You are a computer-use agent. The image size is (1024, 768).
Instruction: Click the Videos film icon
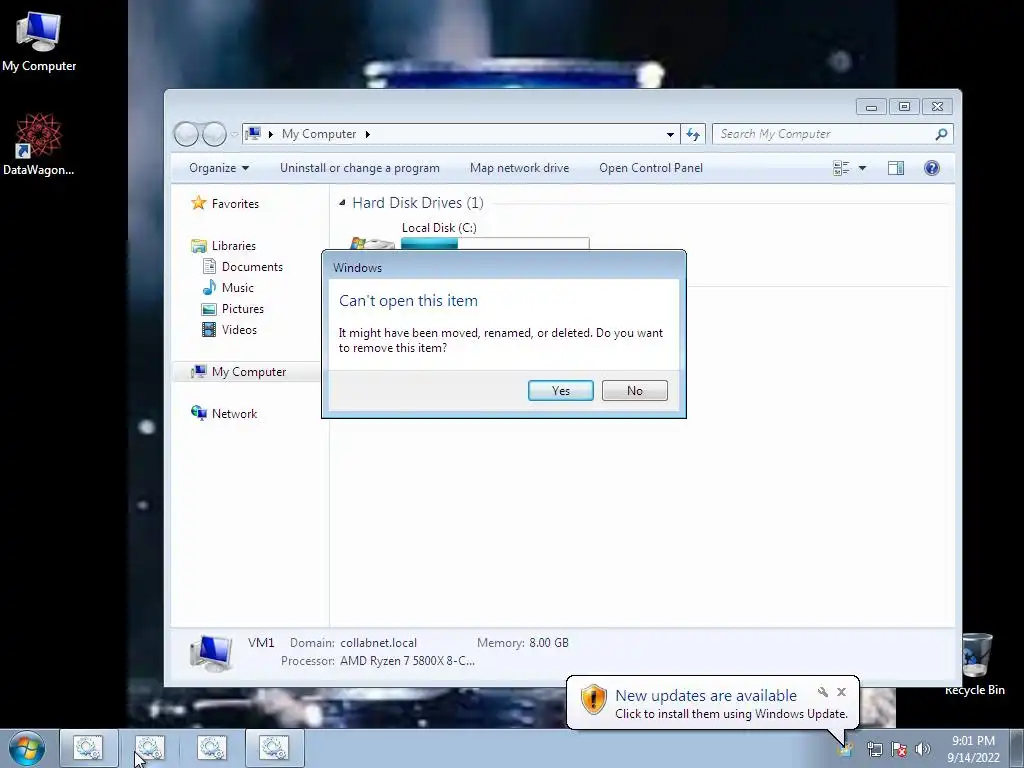(x=209, y=330)
